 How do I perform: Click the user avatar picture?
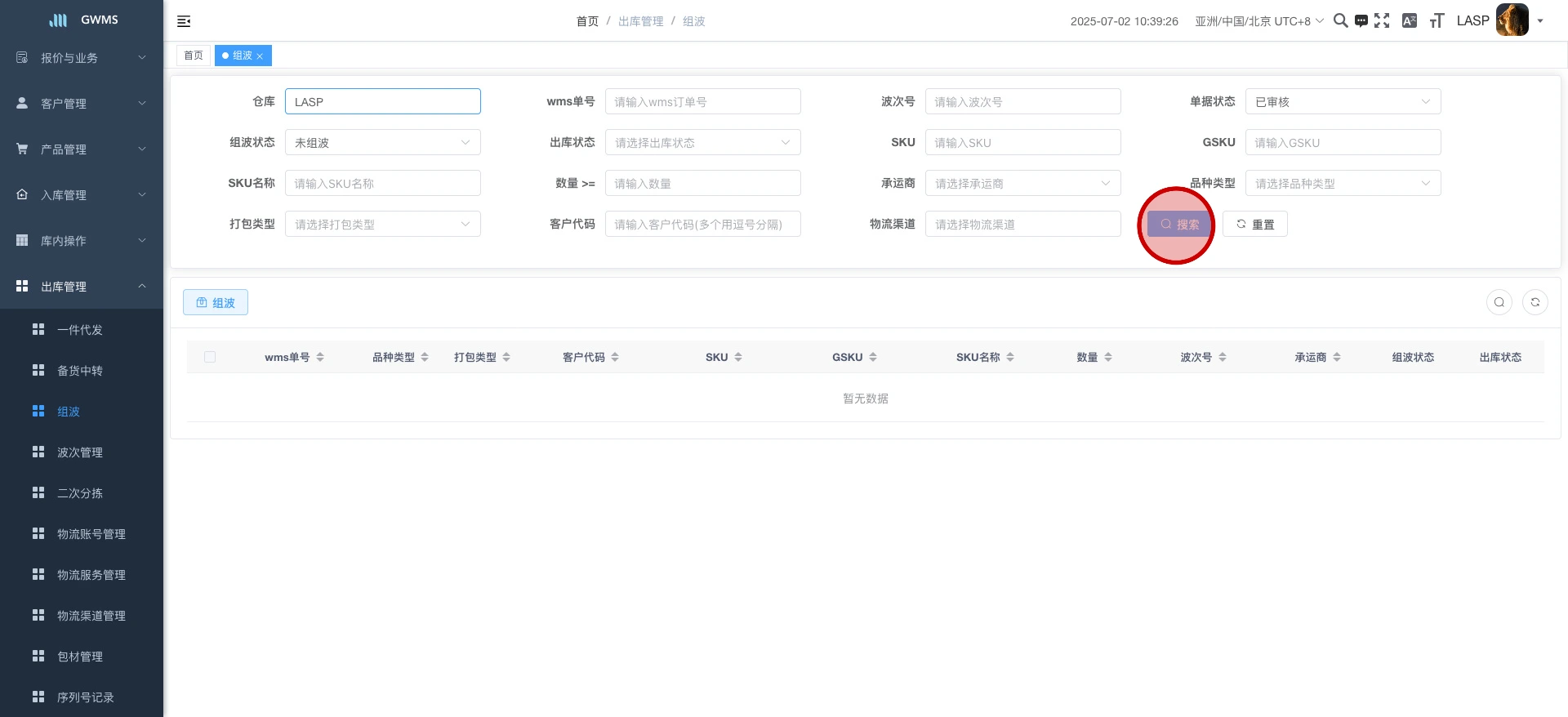(x=1512, y=20)
